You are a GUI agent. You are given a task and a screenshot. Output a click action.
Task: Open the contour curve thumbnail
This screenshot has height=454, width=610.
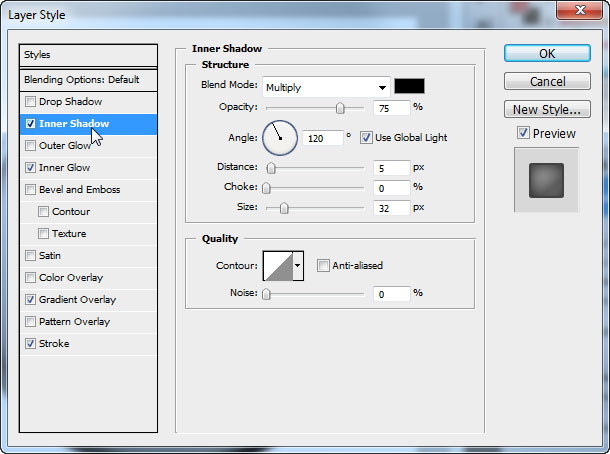click(x=277, y=266)
